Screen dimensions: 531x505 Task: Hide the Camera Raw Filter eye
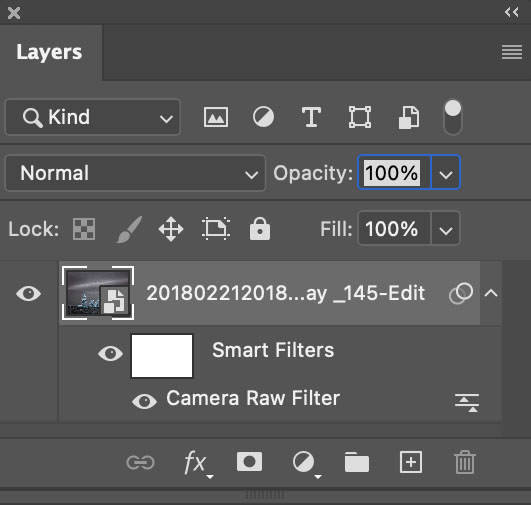point(144,401)
